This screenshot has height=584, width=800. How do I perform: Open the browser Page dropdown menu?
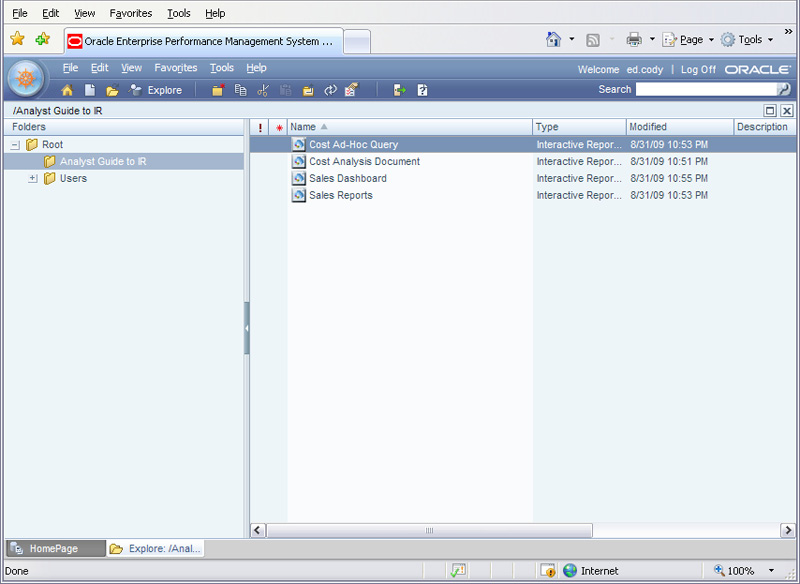click(x=688, y=40)
